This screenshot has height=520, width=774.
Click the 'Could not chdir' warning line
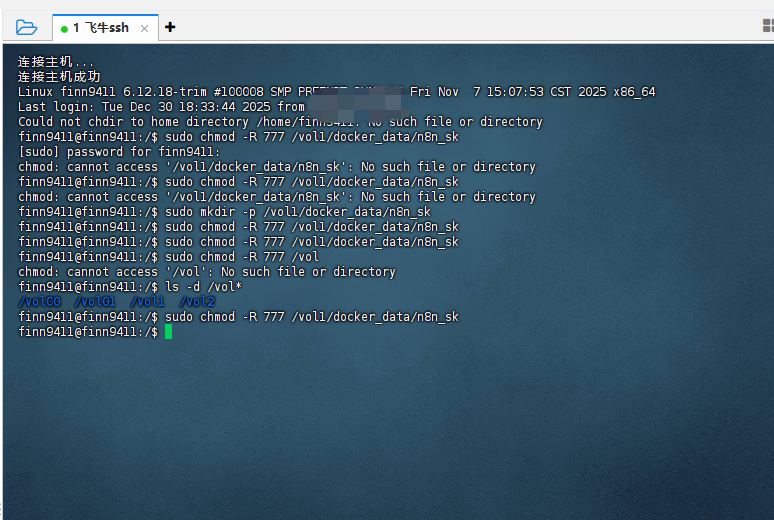pos(280,121)
